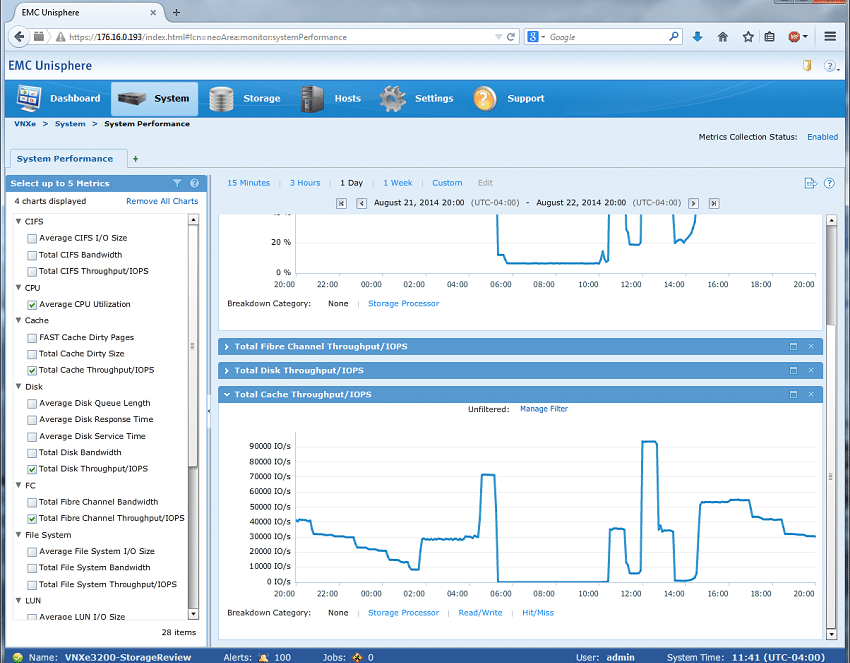Jump to latest time range
Screen dimensions: 850x663
(x=714, y=203)
